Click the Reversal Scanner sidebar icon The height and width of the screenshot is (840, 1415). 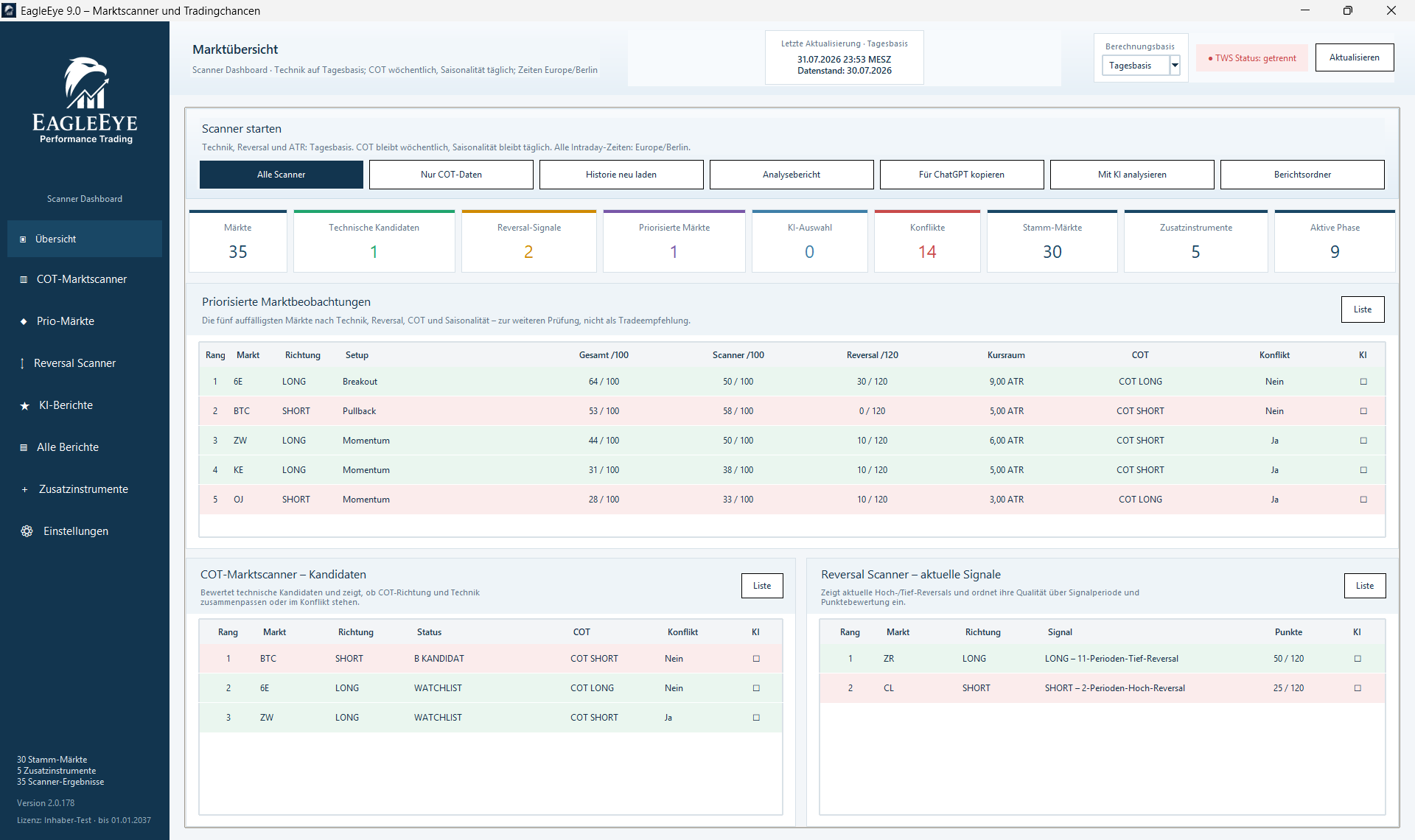(22, 363)
